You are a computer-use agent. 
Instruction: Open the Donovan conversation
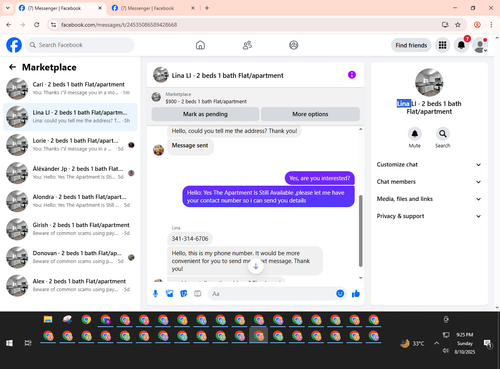[70, 257]
